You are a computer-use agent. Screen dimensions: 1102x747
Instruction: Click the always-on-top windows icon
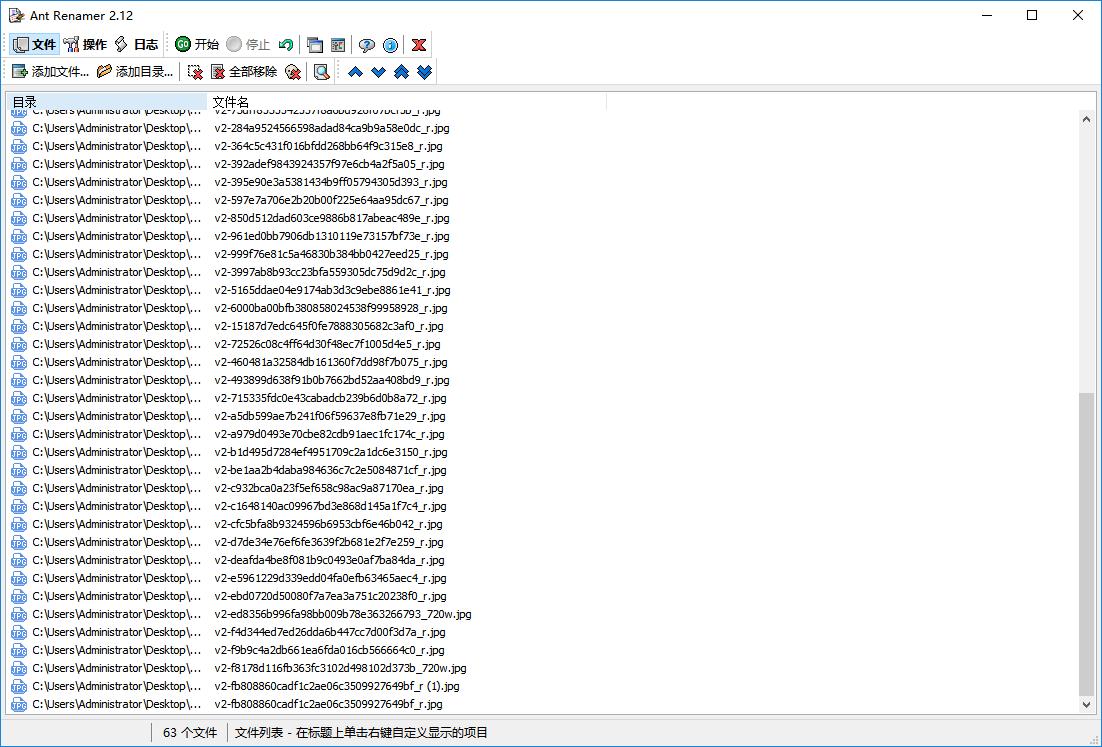315,44
